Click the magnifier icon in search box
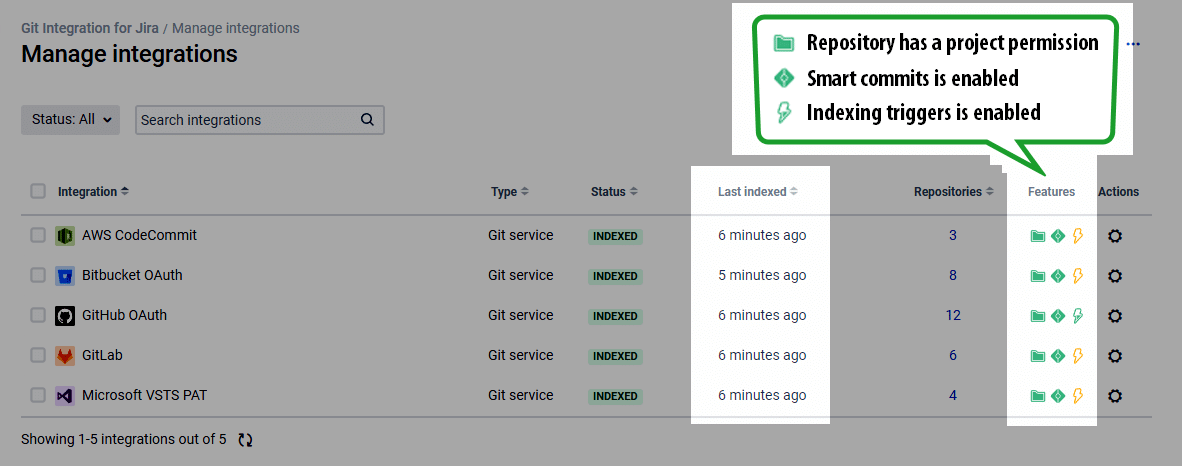 click(367, 119)
